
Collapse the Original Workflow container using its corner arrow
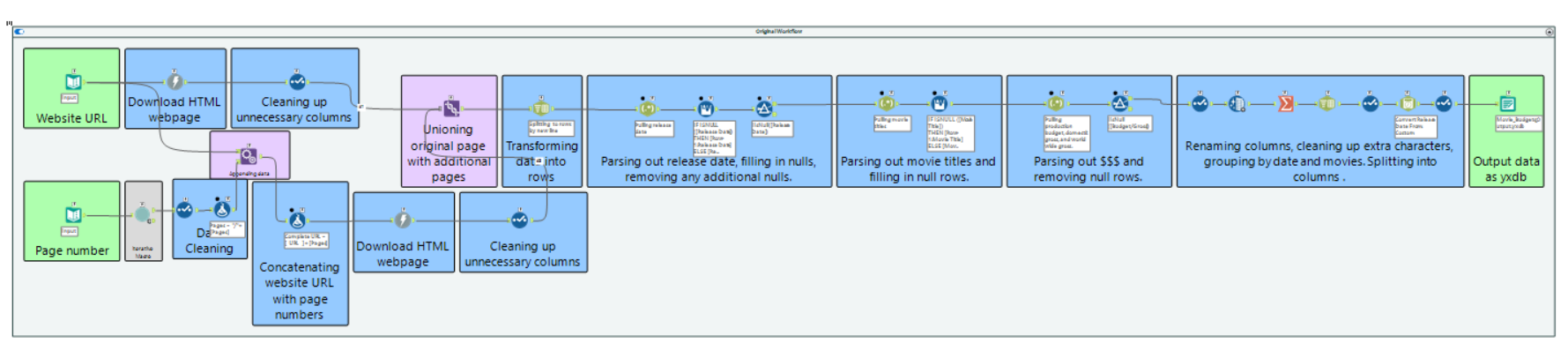coord(1549,32)
